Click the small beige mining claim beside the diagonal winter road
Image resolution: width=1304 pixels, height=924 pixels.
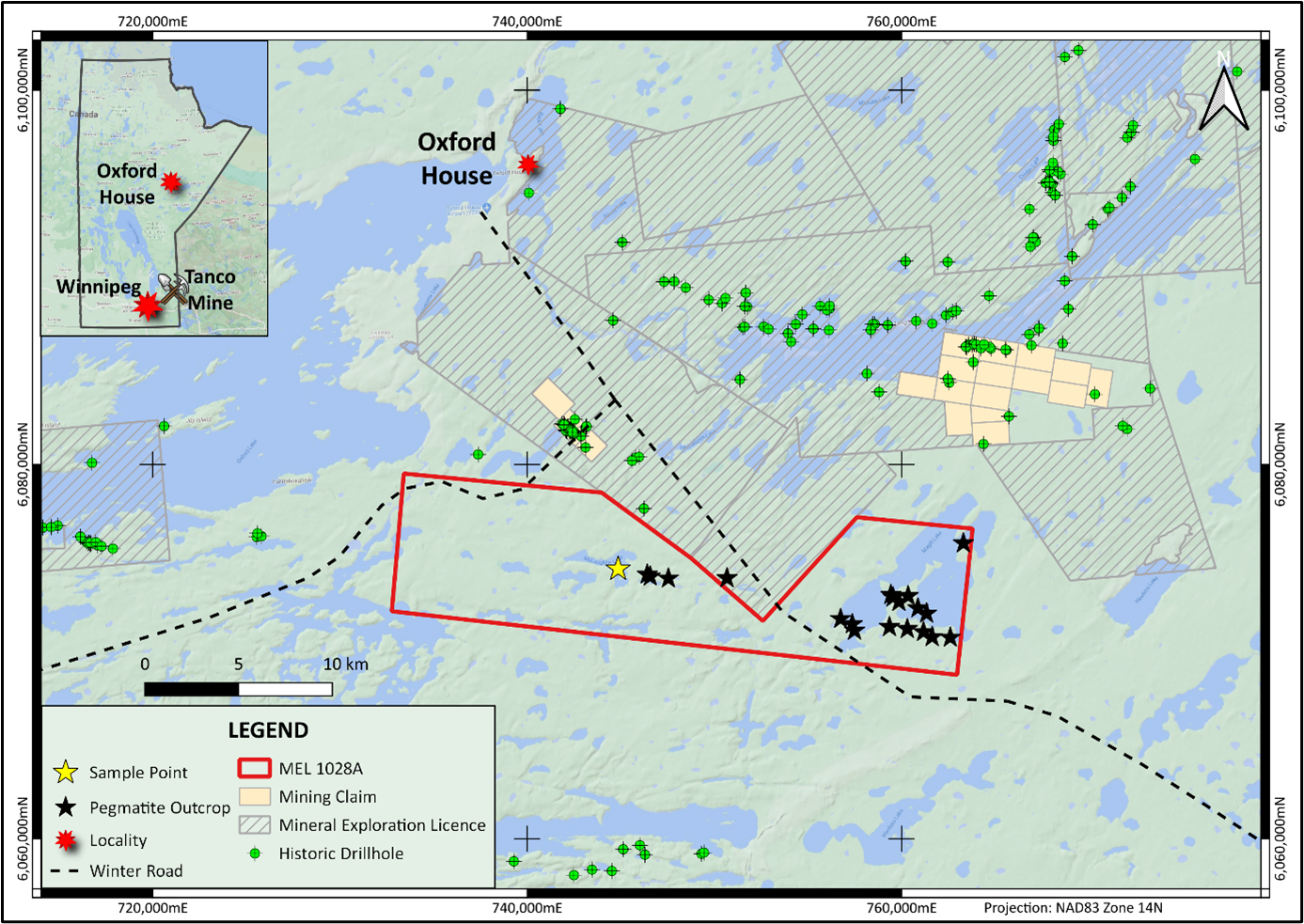(x=552, y=398)
